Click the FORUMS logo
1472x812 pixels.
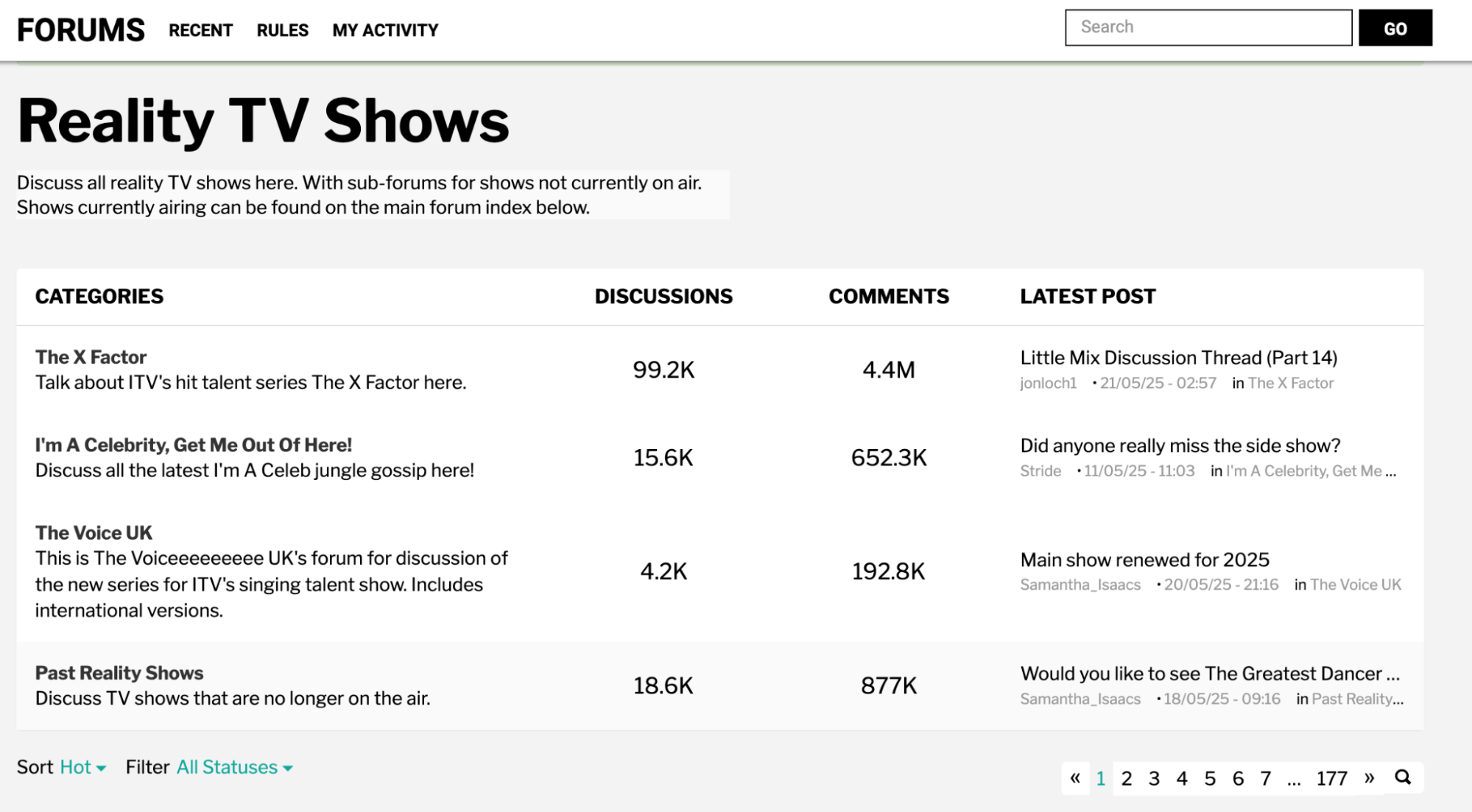tap(81, 30)
